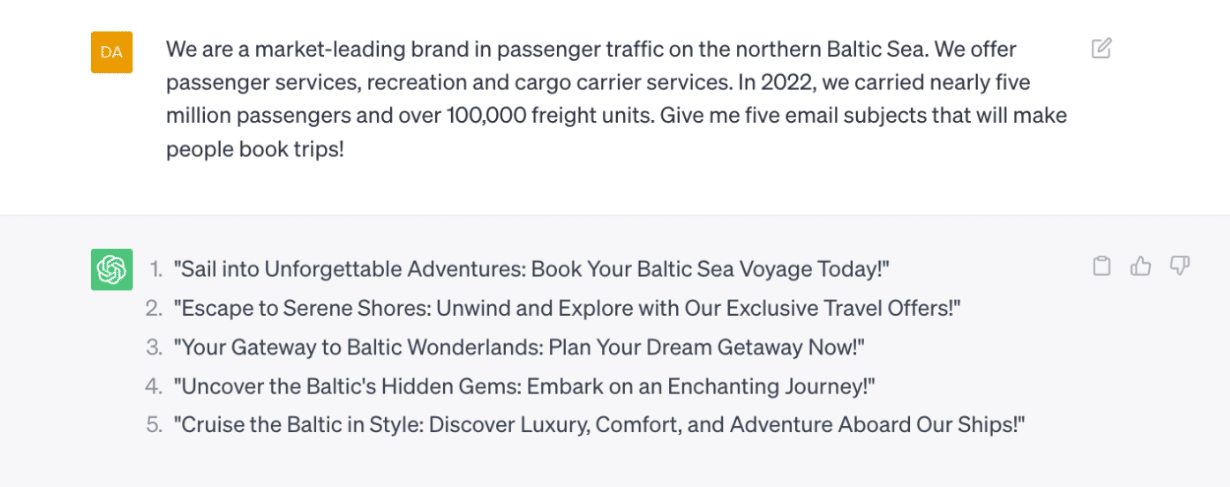Click list number 1 marker
This screenshot has width=1230, height=487.
click(x=155, y=269)
